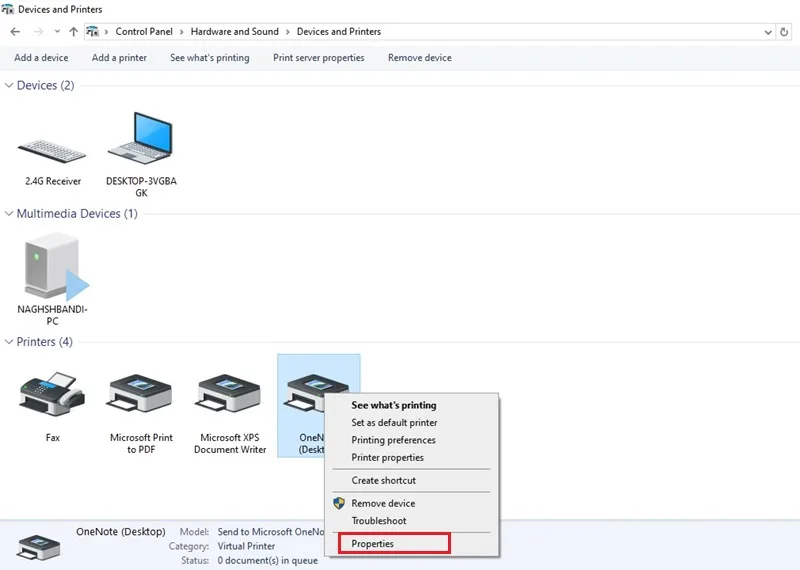Image resolution: width=800 pixels, height=570 pixels.
Task: Select the Microsoft XPS Document Writer icon
Action: 229,393
